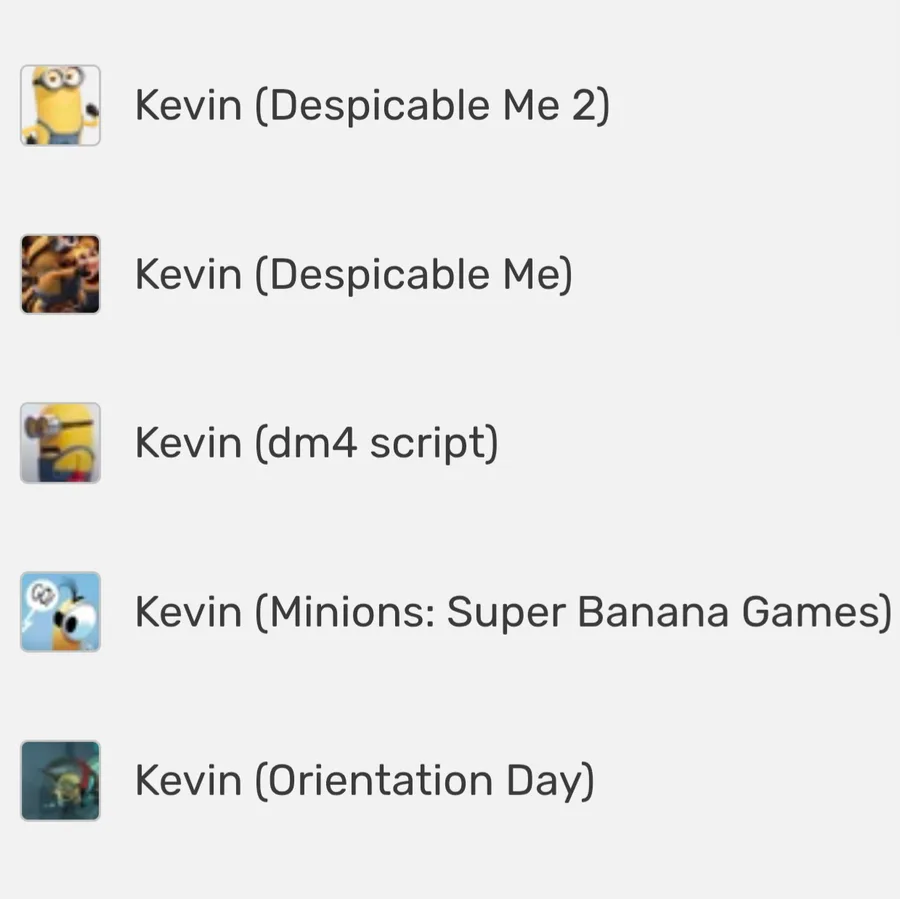Visit the entry titled "Kevin (dm4 script)"

coord(316,443)
